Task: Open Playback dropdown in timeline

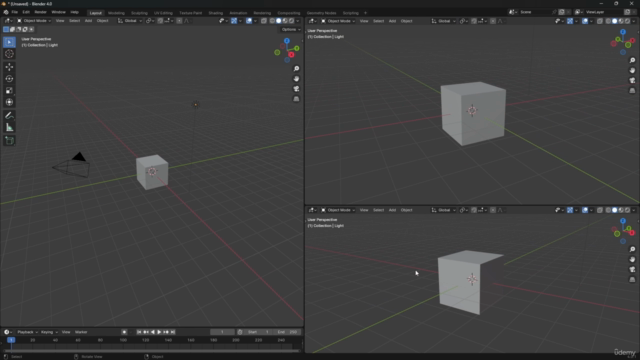Action: (27, 332)
